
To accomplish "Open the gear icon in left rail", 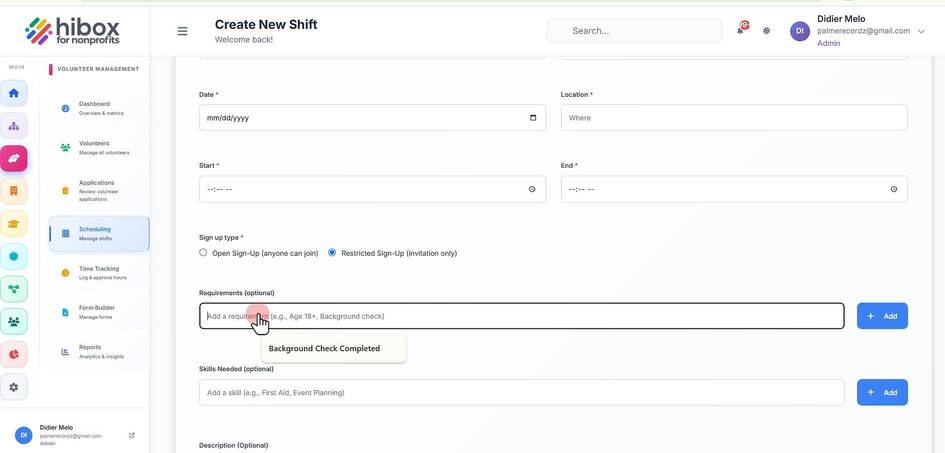I will coord(14,387).
